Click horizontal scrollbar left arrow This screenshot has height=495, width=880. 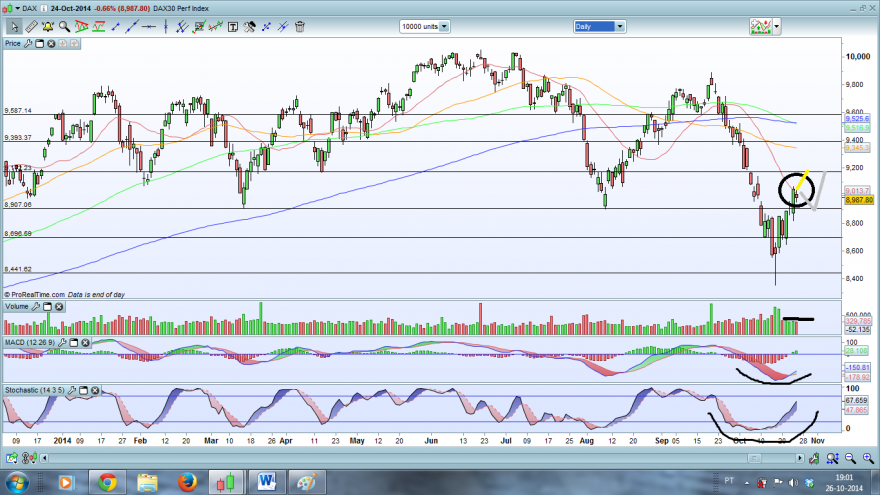44,459
